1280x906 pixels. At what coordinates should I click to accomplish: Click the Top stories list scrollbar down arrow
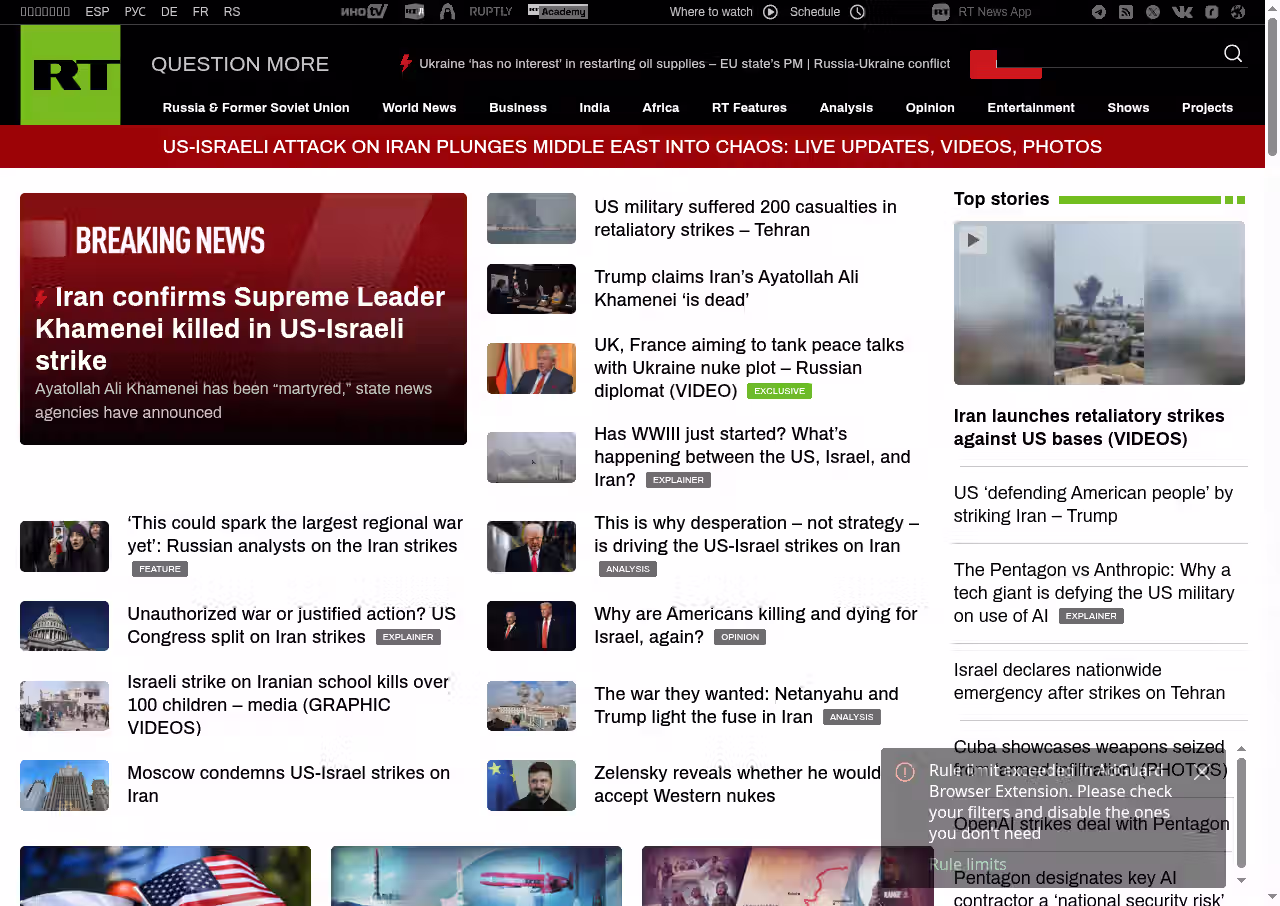click(1242, 880)
